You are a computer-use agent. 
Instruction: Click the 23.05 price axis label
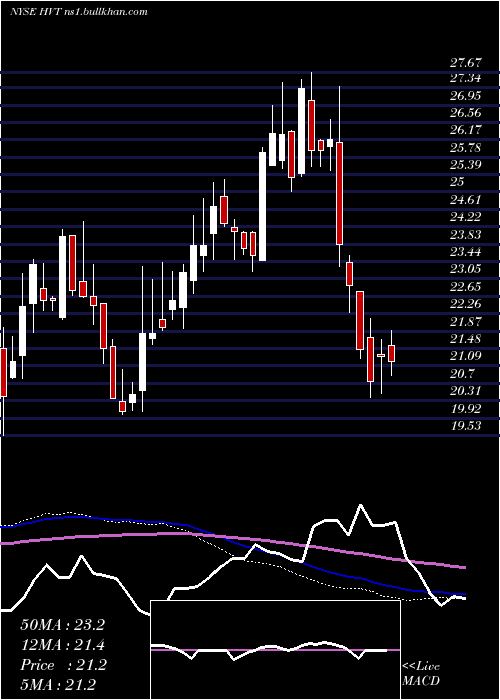click(466, 269)
